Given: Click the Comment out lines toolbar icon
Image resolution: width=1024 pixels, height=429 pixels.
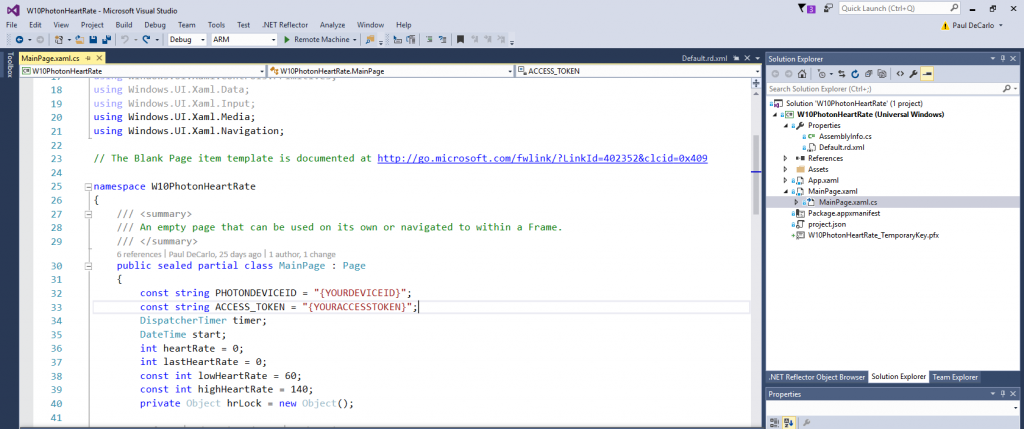Looking at the screenshot, I should point(429,39).
